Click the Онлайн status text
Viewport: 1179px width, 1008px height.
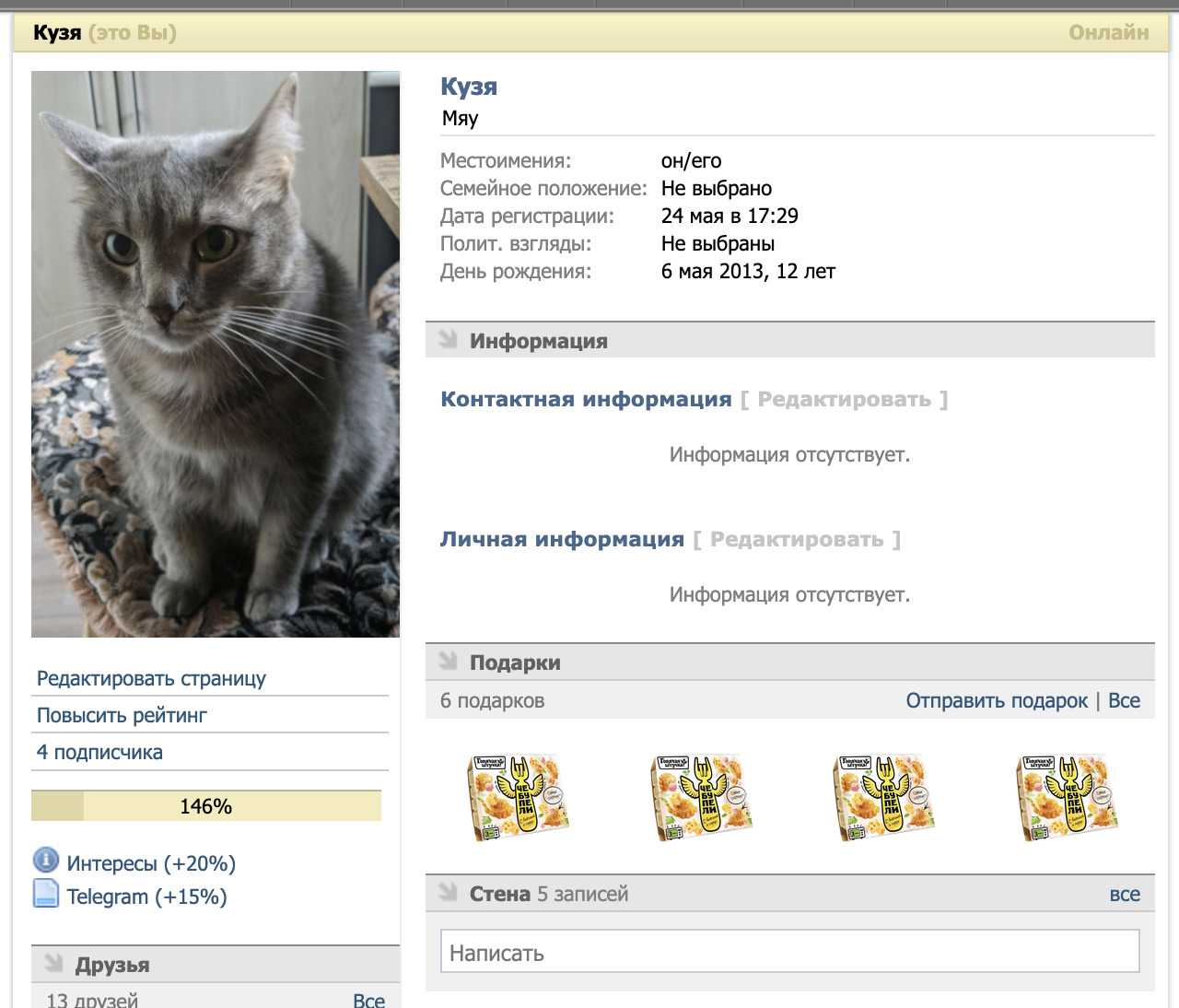1108,32
